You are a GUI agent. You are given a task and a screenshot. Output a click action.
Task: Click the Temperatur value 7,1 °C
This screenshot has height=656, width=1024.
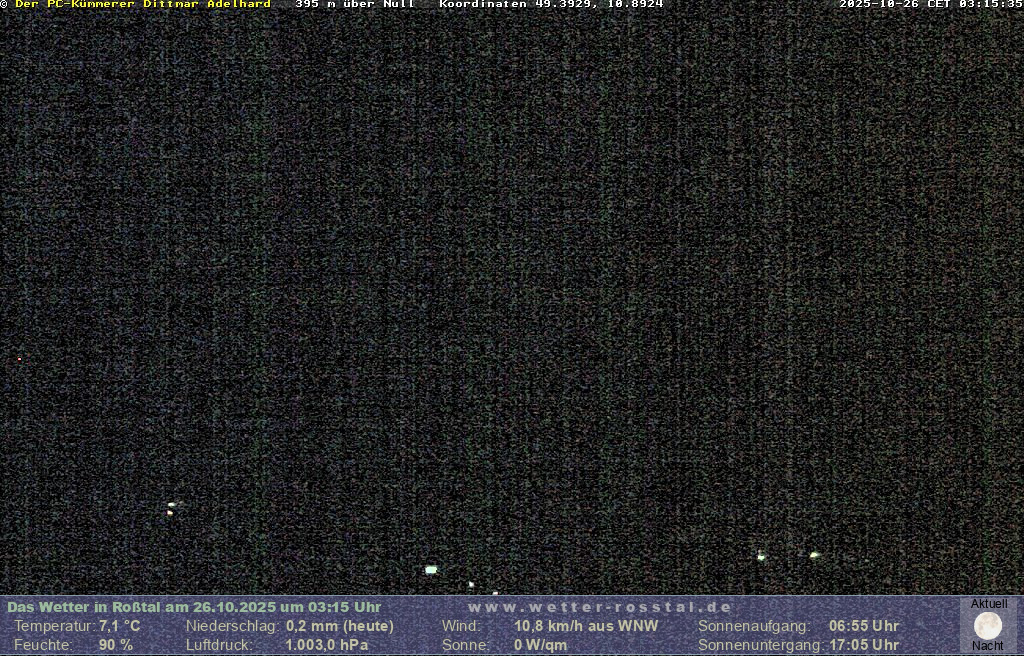(x=119, y=626)
